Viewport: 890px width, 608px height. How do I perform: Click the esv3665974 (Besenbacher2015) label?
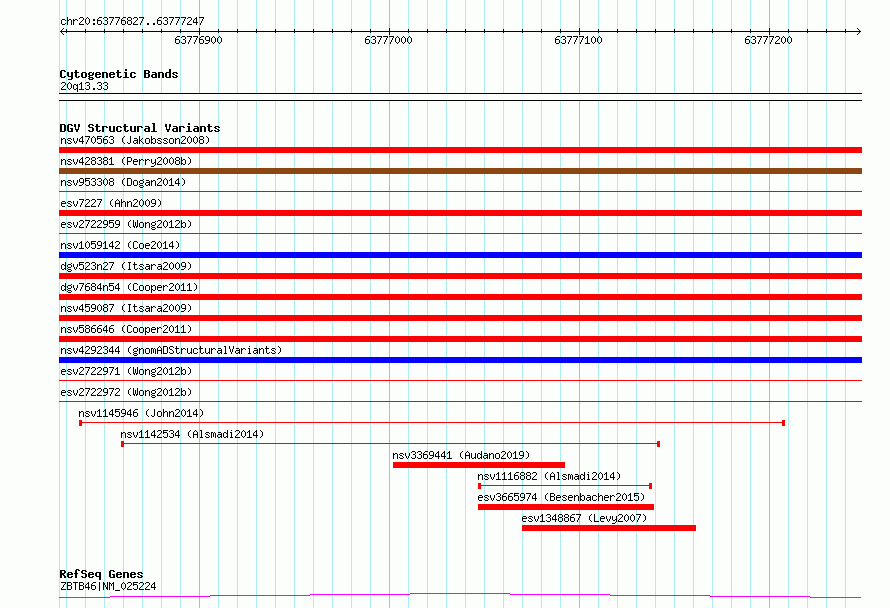(561, 497)
